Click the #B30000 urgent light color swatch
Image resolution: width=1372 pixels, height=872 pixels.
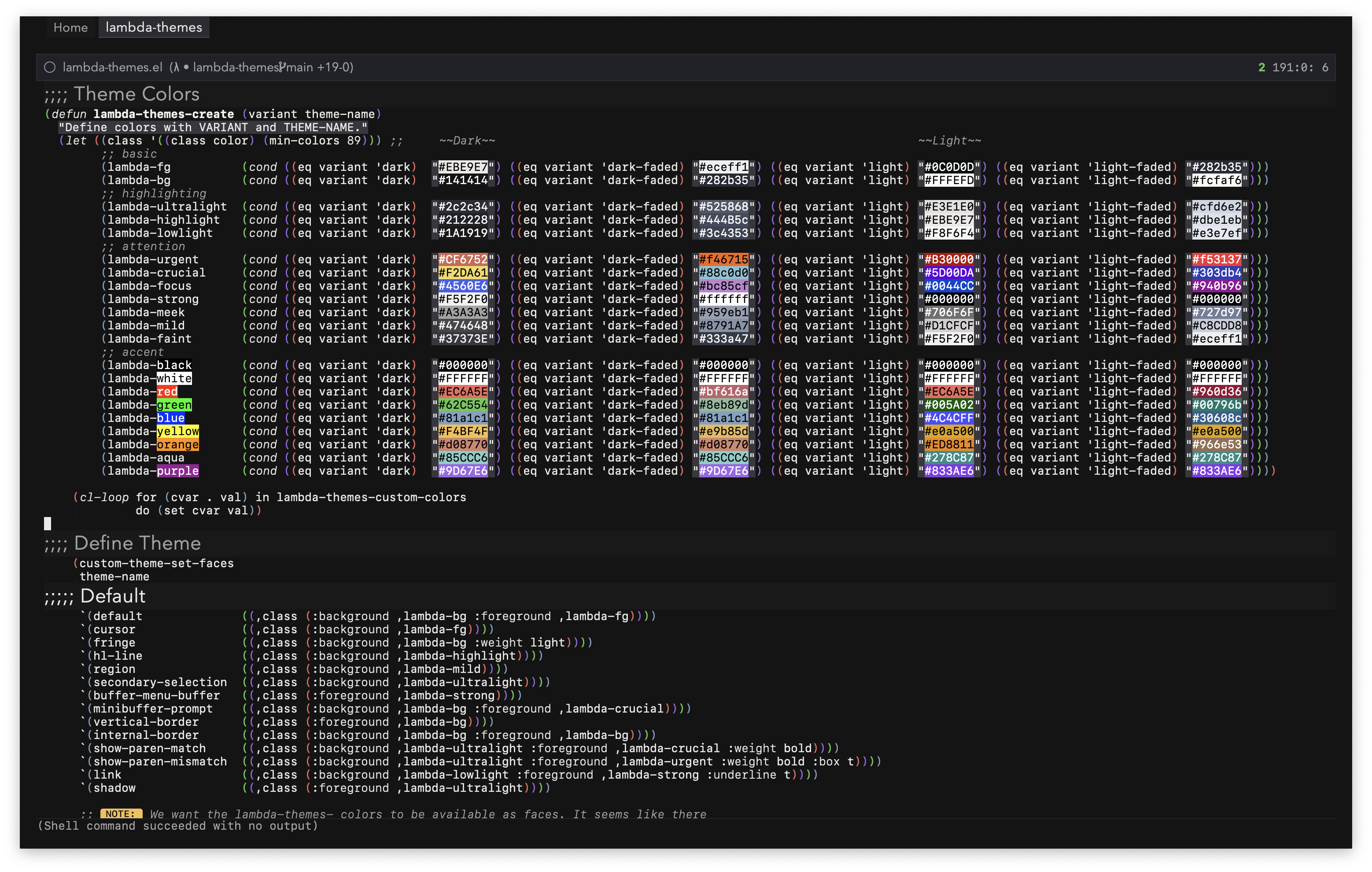(x=949, y=260)
